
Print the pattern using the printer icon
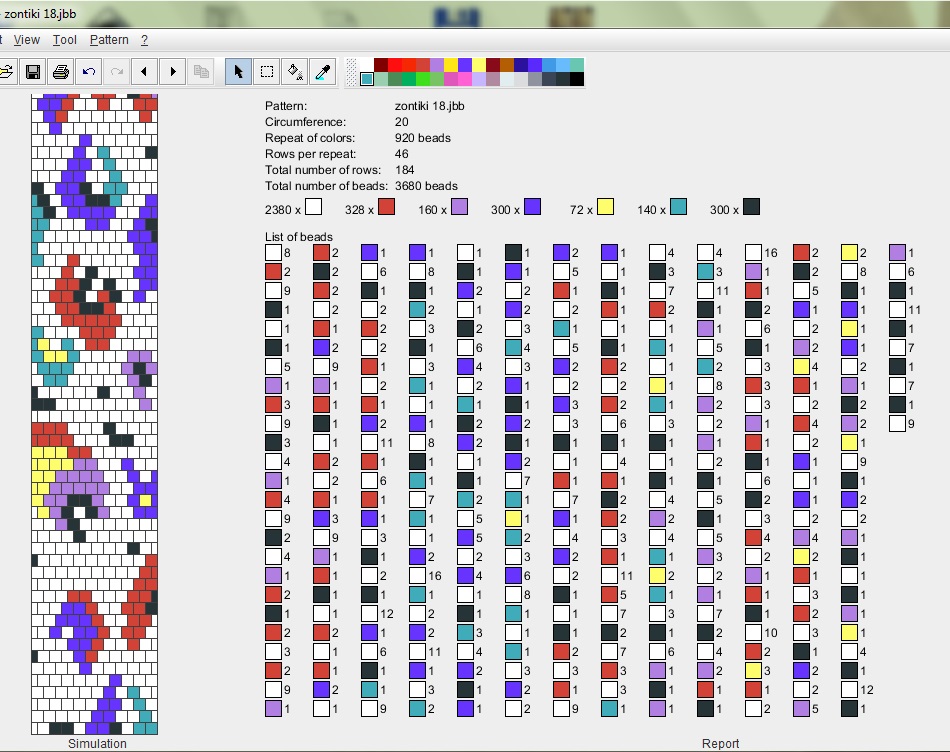click(61, 71)
